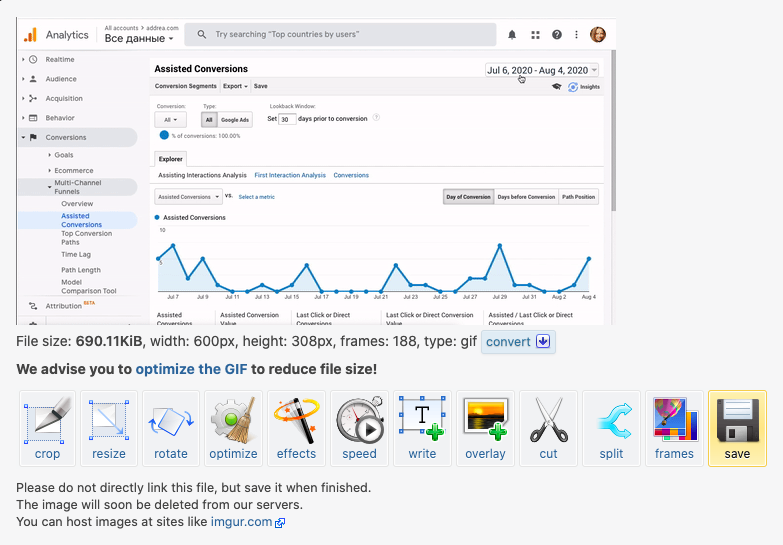This screenshot has width=783, height=545.
Task: Click the Analytics page vertical scrollbar
Action: click(613, 130)
